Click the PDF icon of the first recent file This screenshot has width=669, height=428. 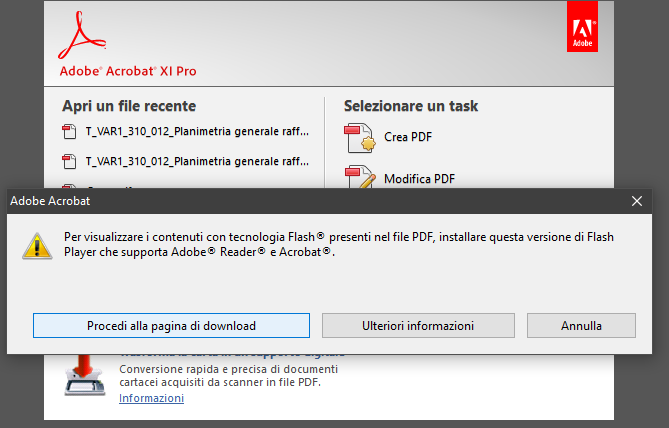pos(69,131)
